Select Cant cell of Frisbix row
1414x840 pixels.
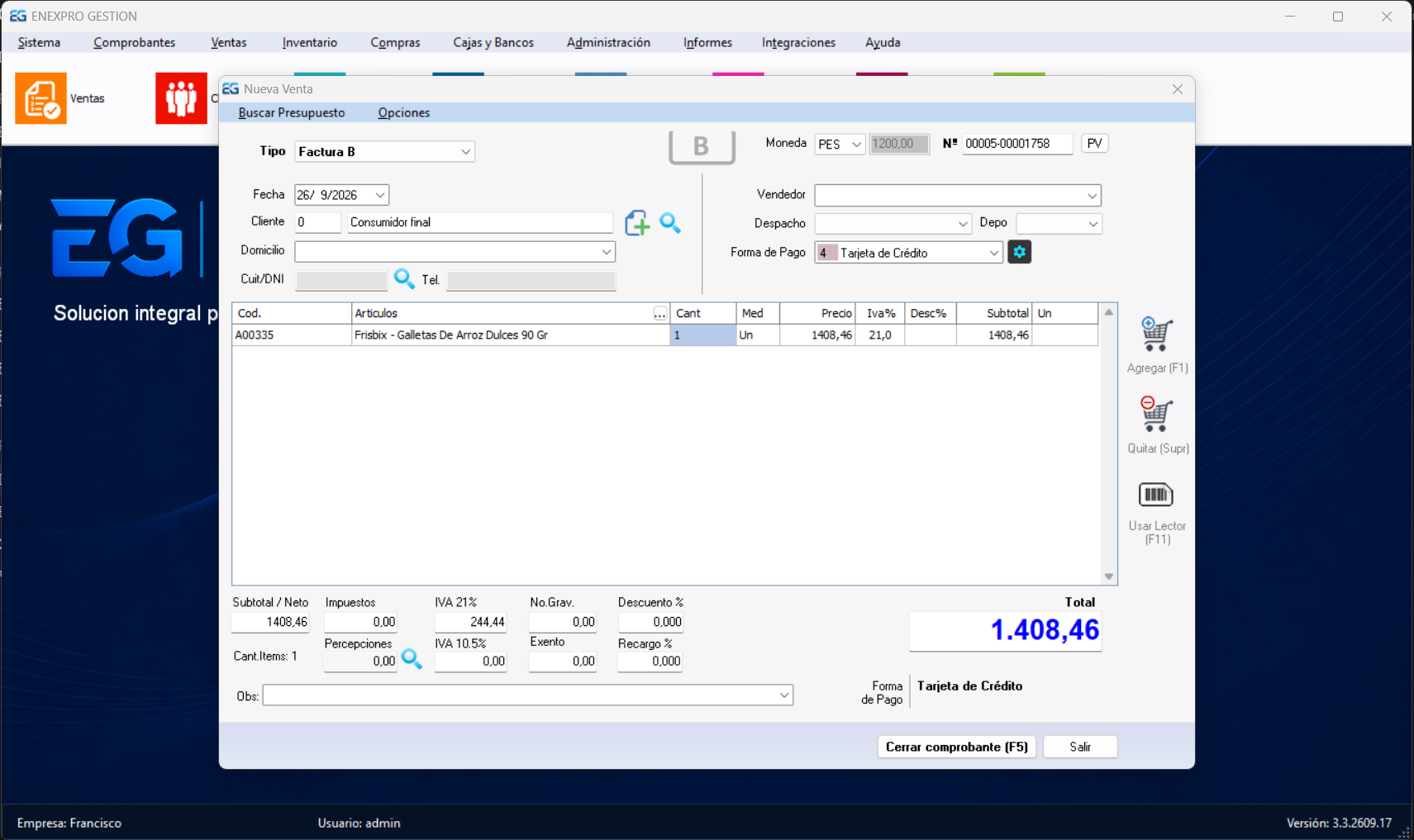pos(702,335)
